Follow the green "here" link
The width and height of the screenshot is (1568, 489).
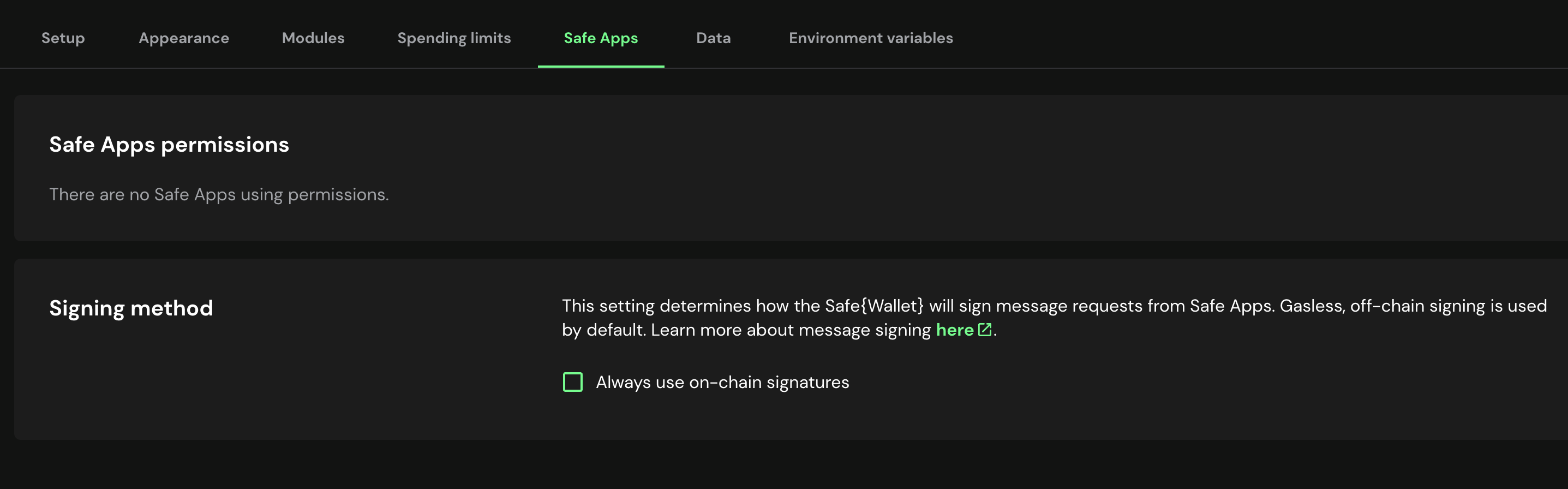pos(954,330)
